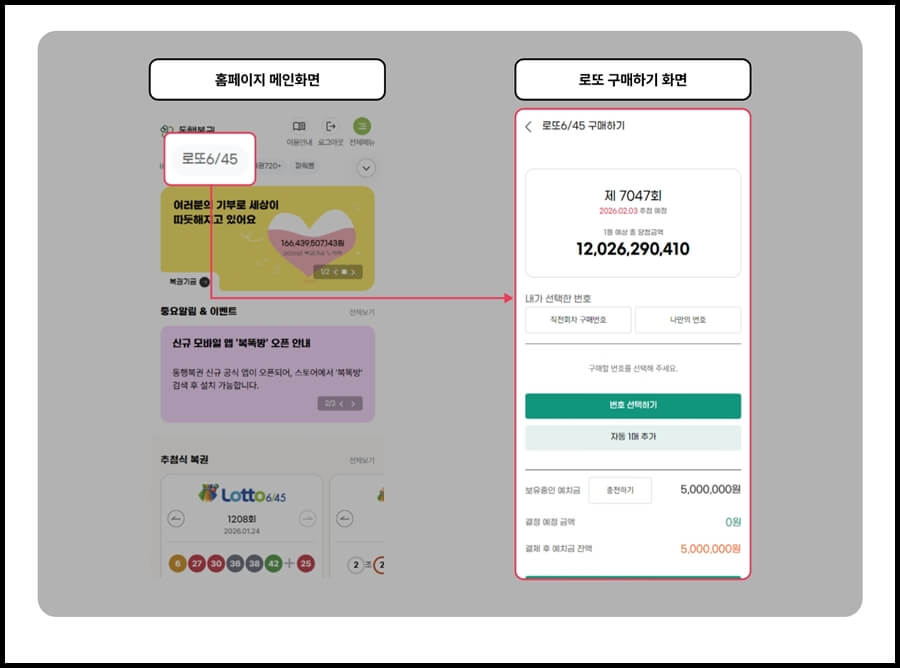Click red winning ball number 30
Image resolution: width=900 pixels, height=668 pixels.
tap(216, 564)
